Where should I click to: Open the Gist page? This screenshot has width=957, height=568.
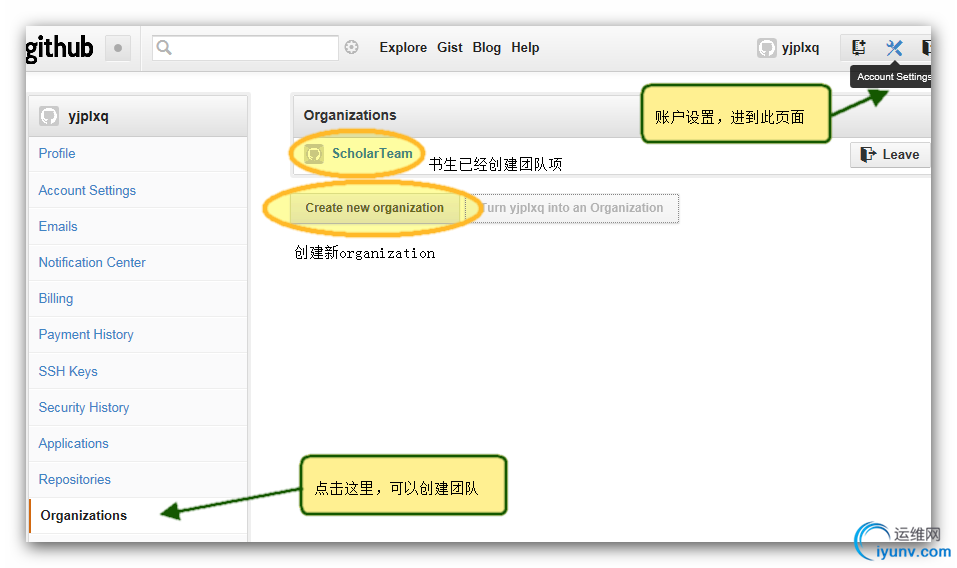[x=450, y=48]
